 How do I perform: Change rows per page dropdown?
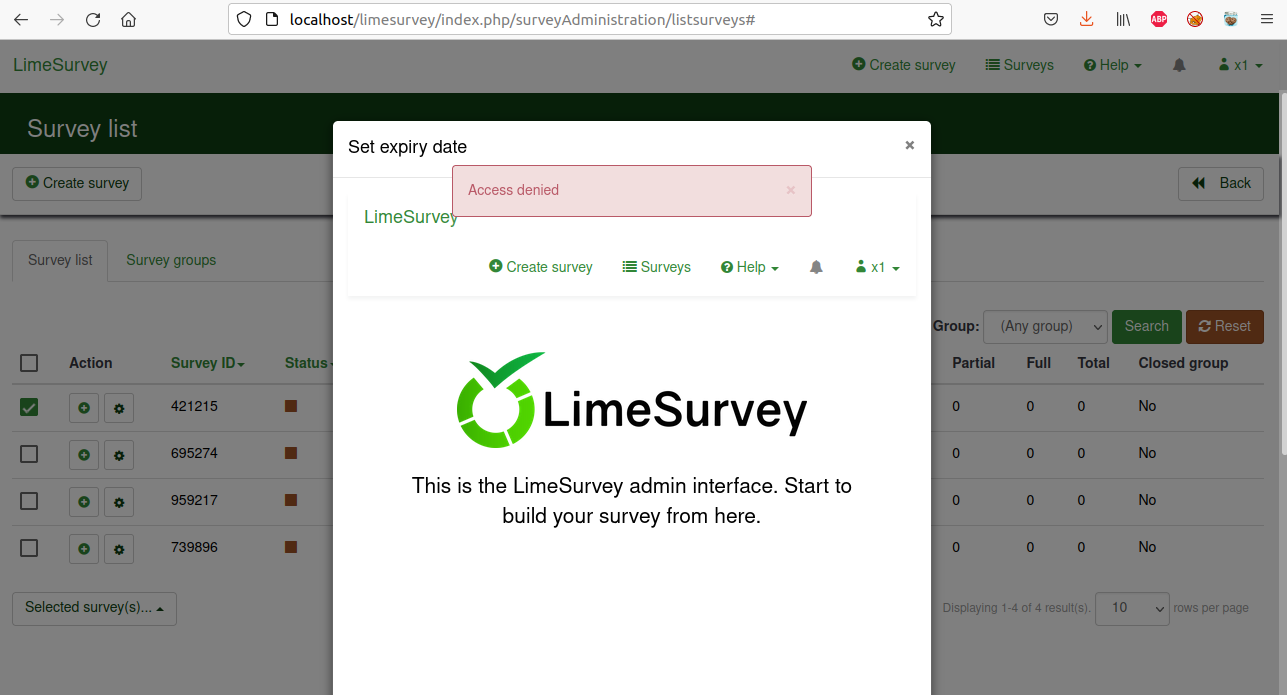pos(1132,608)
